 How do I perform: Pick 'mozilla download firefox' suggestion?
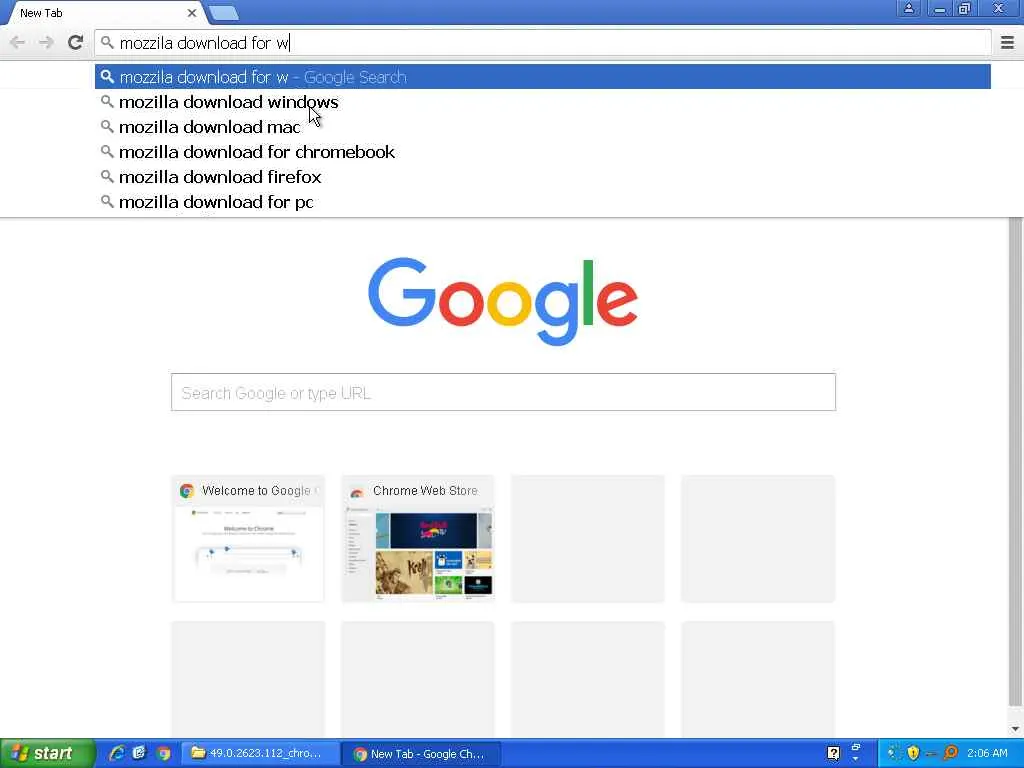coord(219,177)
